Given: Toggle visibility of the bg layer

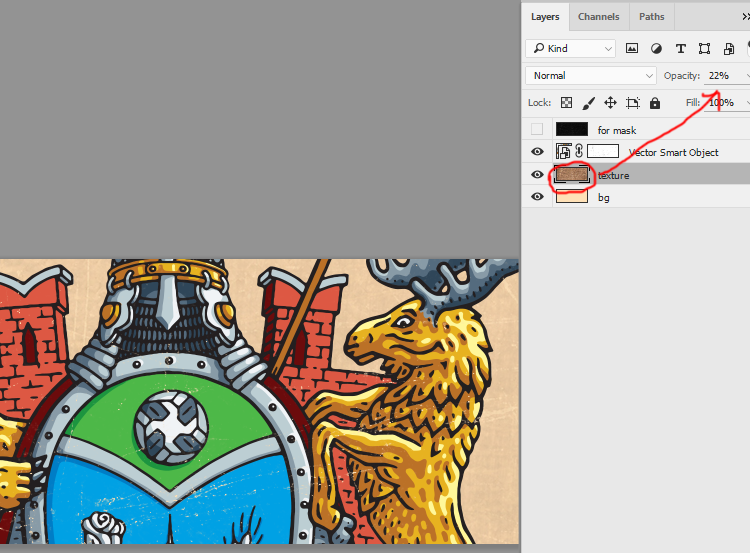Looking at the screenshot, I should [x=537, y=197].
